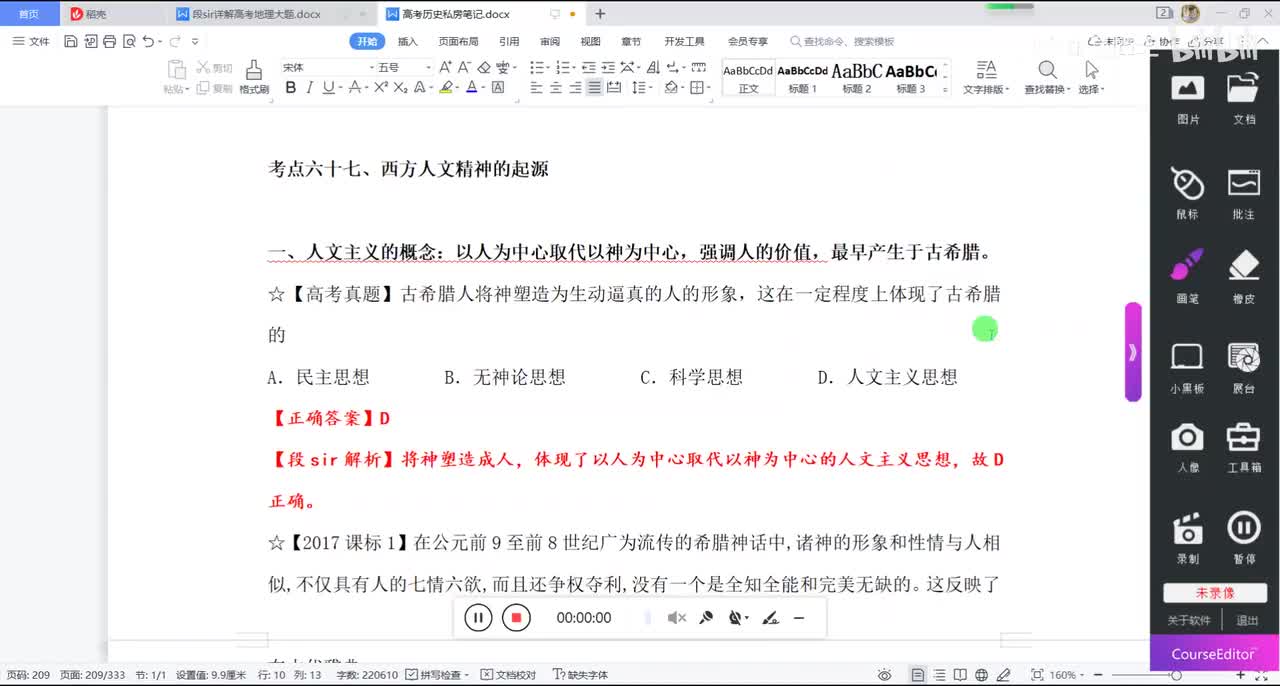Select the 画笔 brush tool
Screen dimensions: 1280x686
1188,277
